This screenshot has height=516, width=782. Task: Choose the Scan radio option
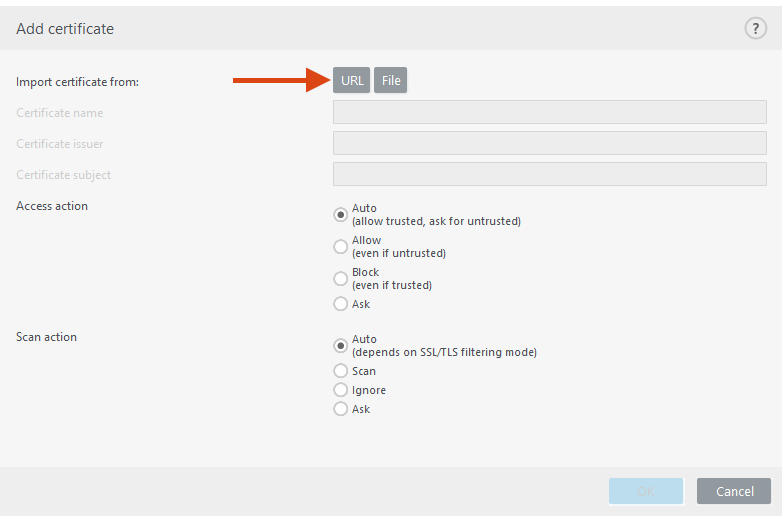click(x=341, y=371)
